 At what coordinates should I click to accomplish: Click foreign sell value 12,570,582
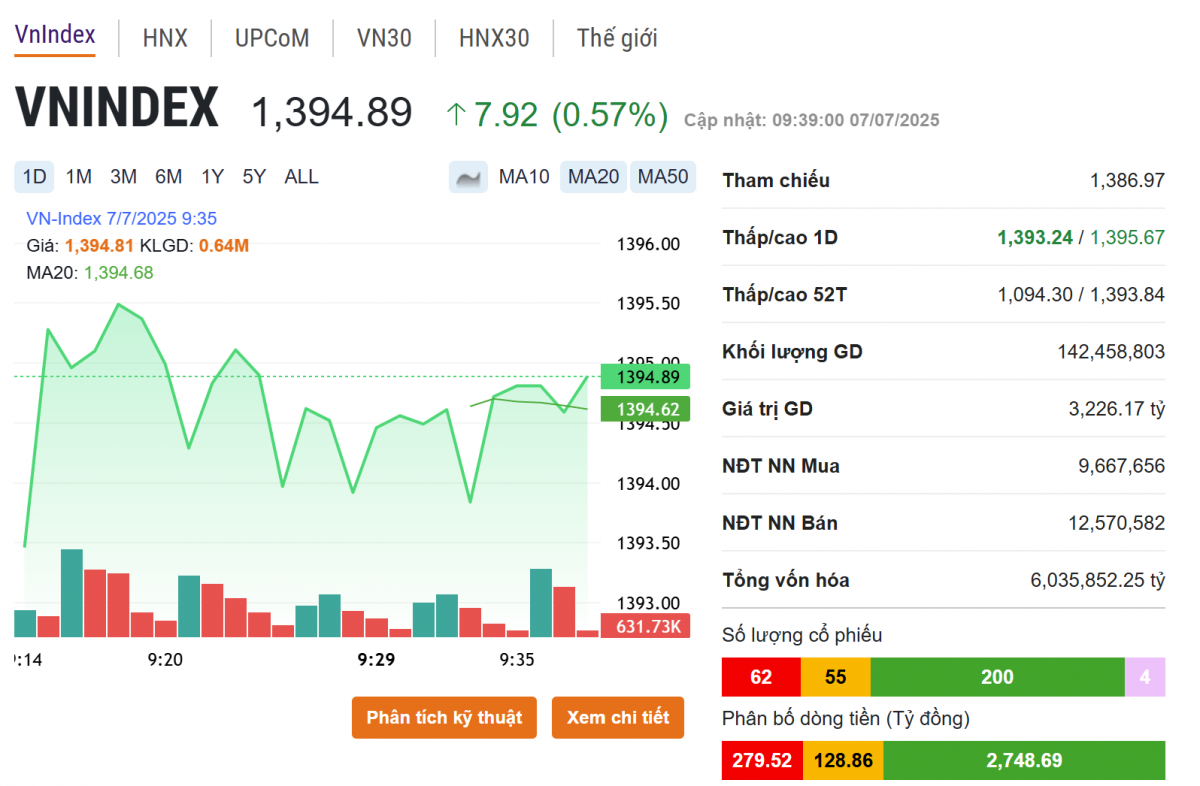tap(1117, 523)
